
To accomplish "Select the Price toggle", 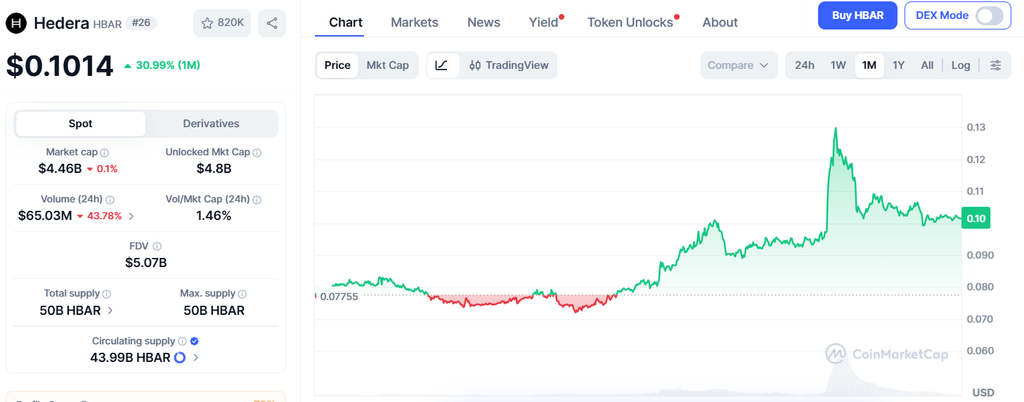I will (338, 65).
